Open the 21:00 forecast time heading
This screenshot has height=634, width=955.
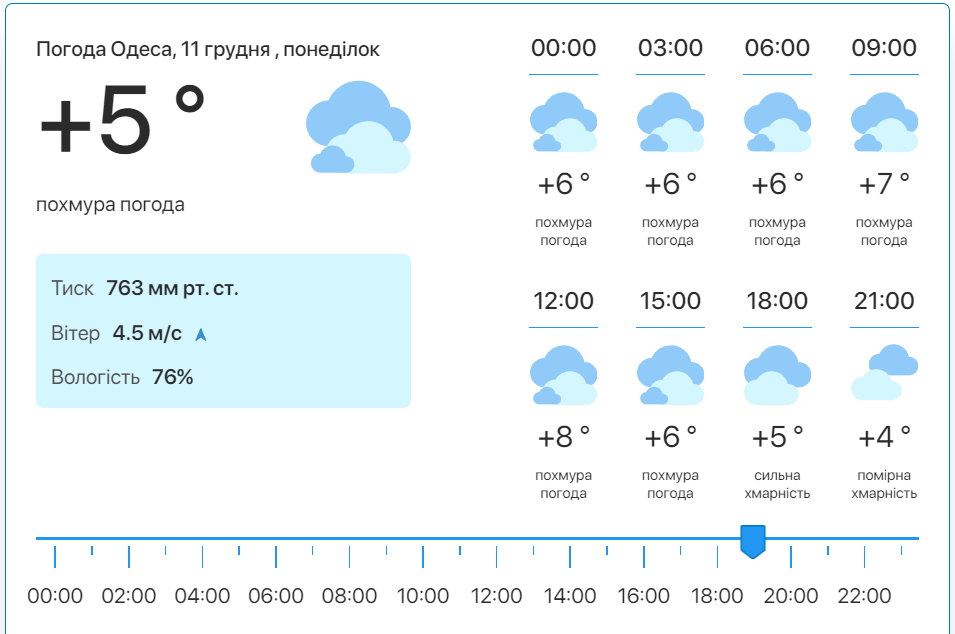[884, 301]
